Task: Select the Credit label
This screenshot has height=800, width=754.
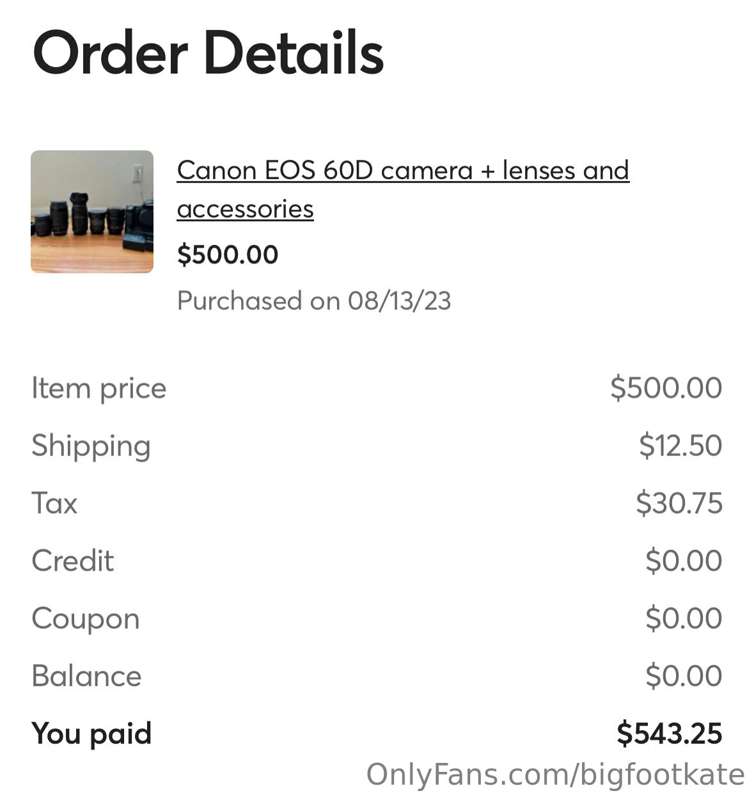Action: pos(73,561)
